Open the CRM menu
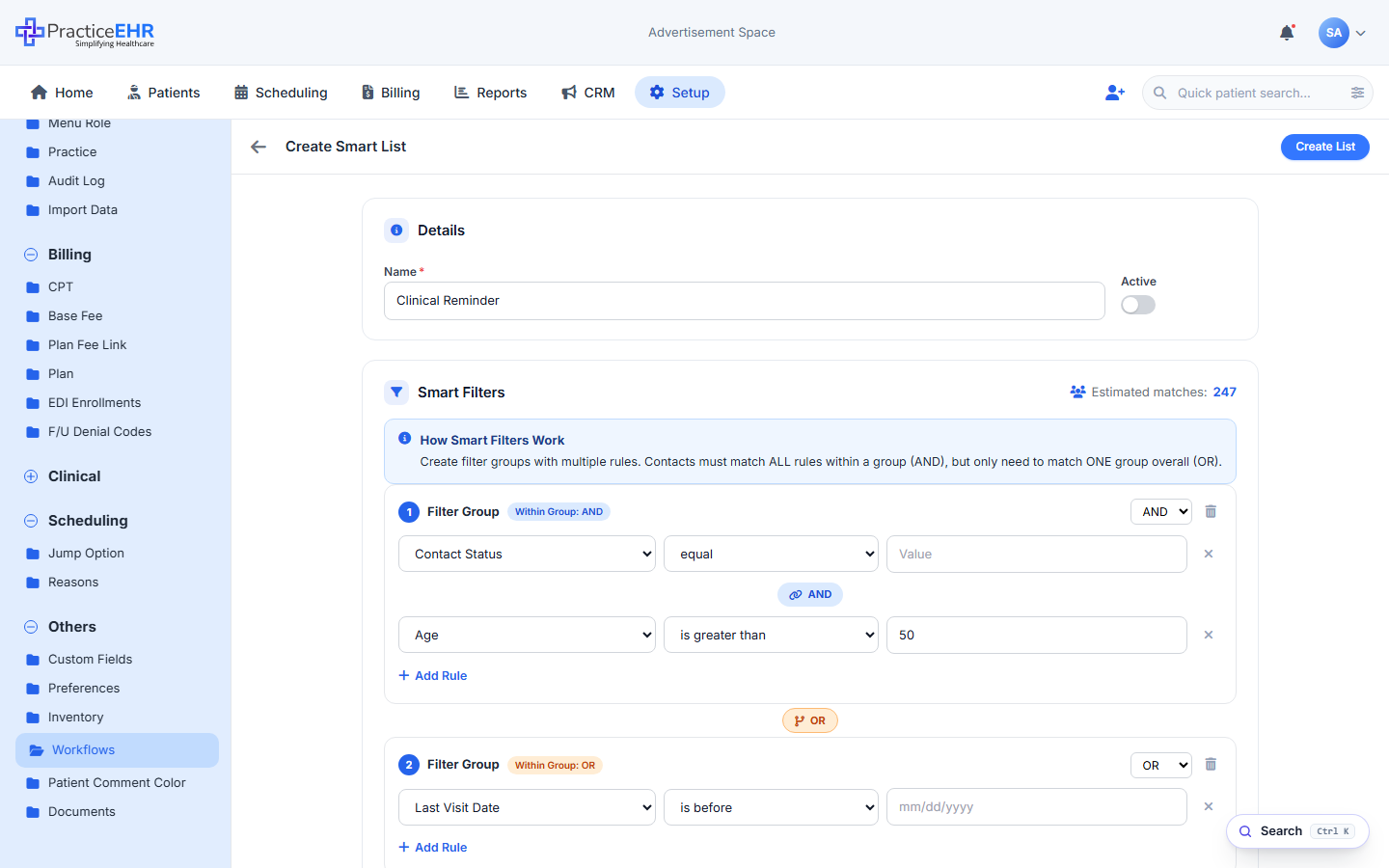Viewport: 1389px width, 868px height. [587, 93]
